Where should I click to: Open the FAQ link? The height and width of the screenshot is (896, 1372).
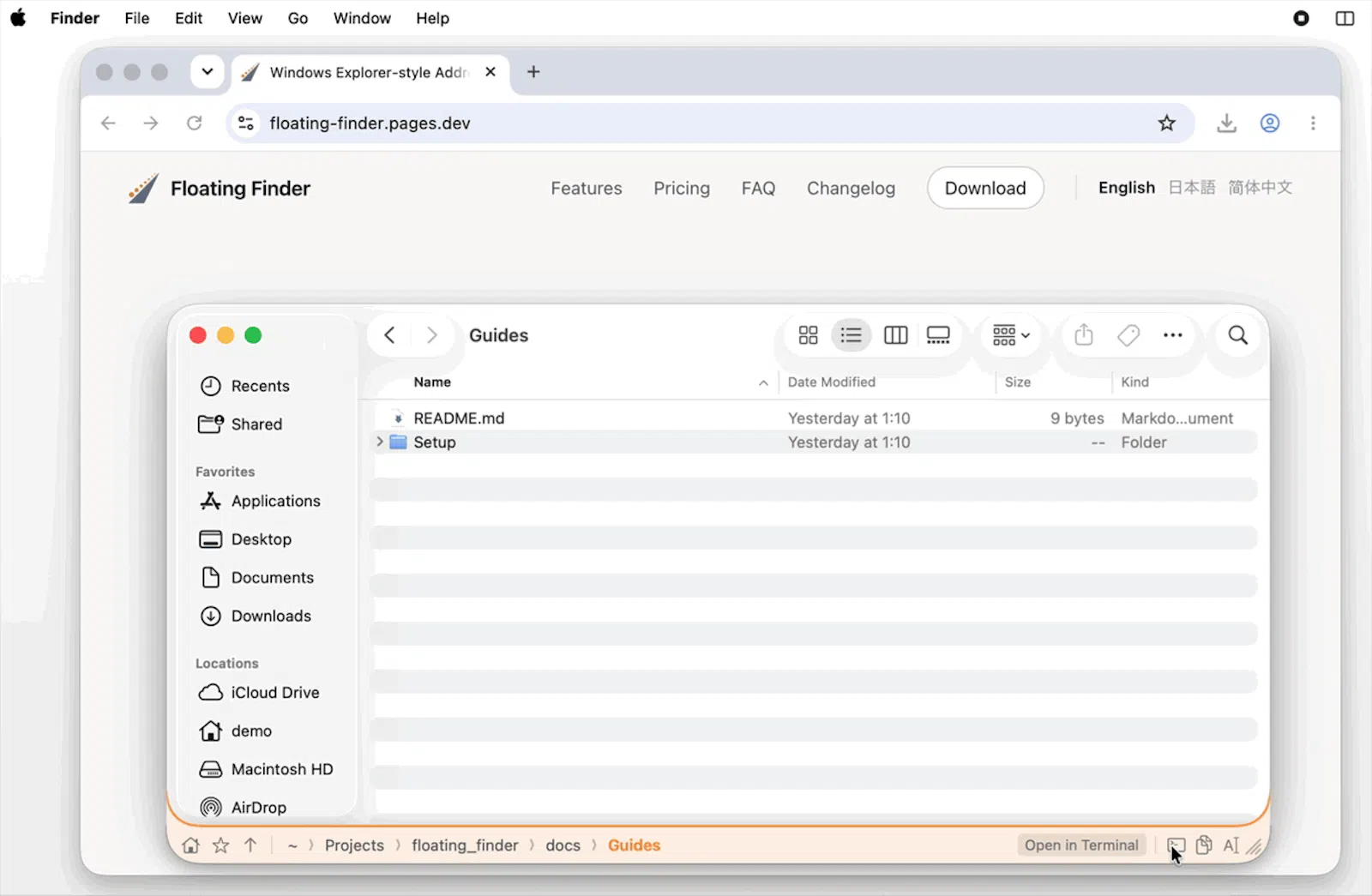(758, 189)
